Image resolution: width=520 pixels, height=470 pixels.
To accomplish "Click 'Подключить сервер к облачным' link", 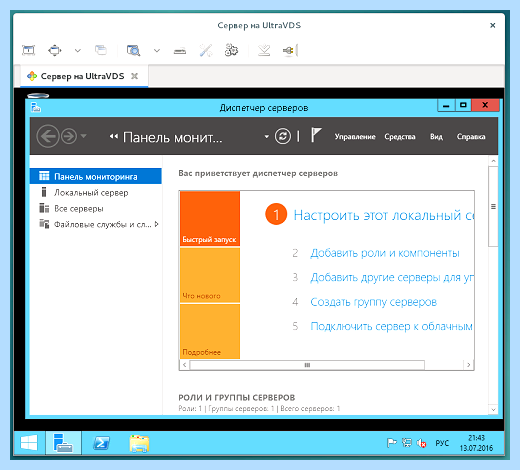I will 392,326.
